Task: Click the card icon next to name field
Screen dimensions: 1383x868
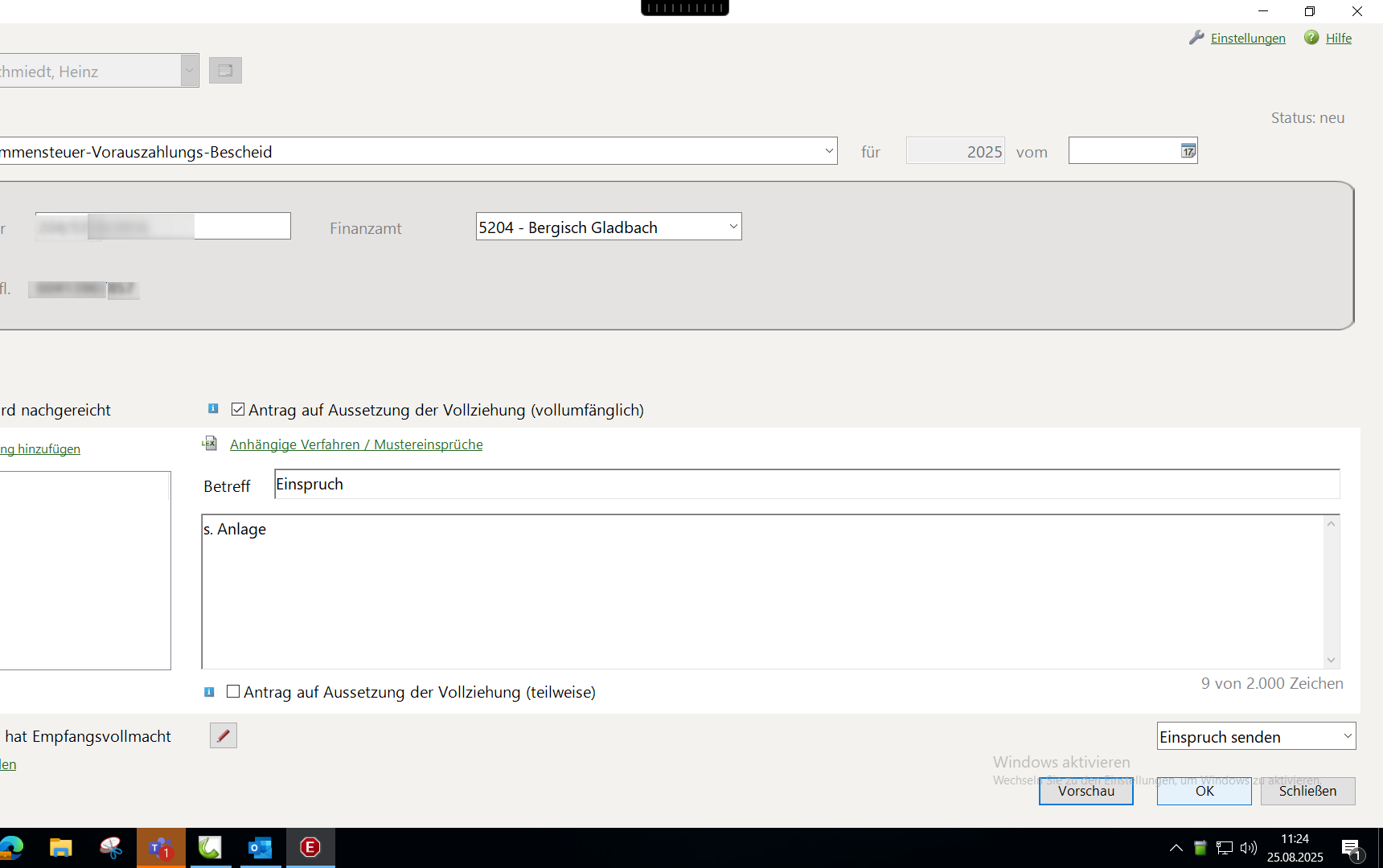Action: click(225, 71)
